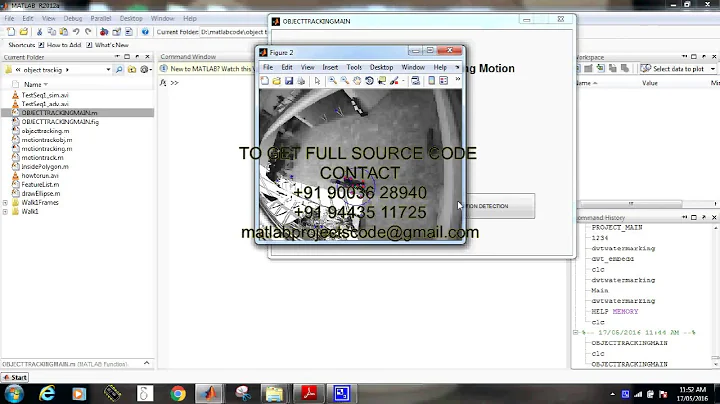Select the Rotate 3D tool in Figure 2

[x=369, y=81]
